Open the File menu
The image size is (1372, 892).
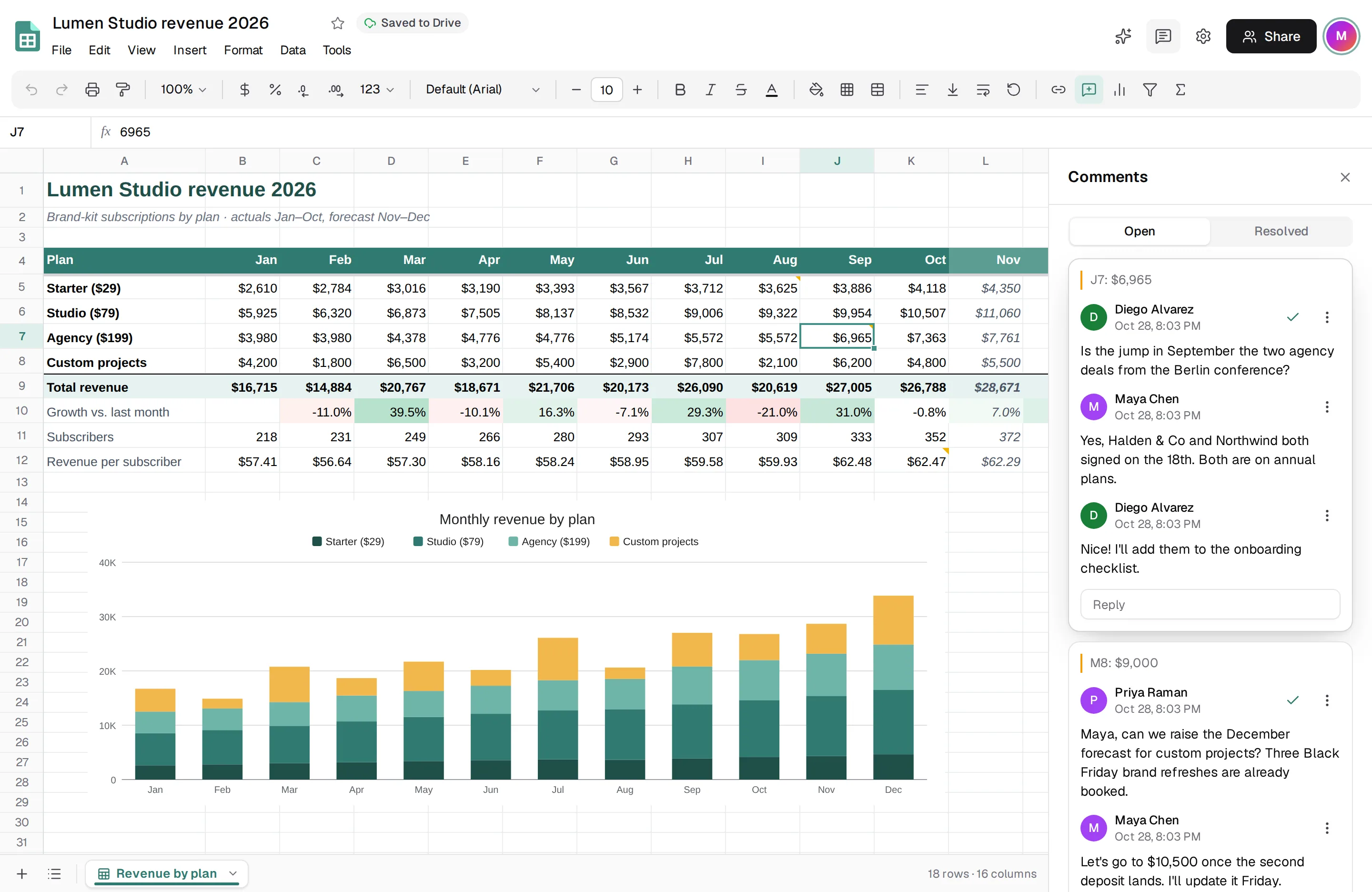61,50
